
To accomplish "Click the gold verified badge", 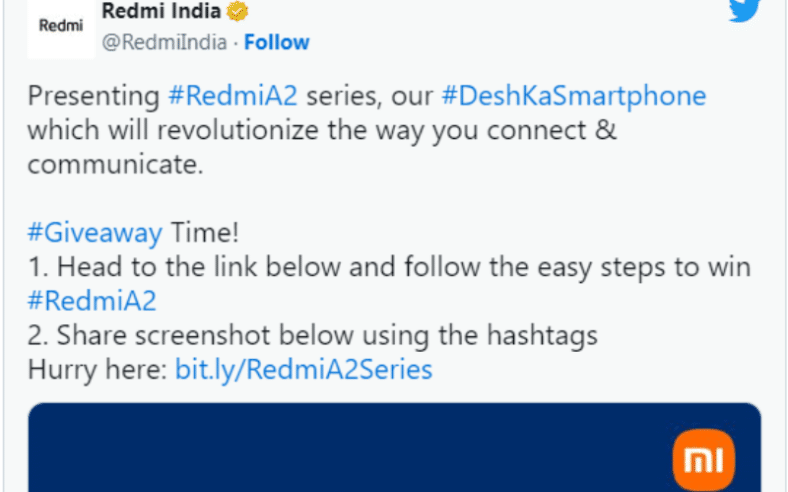I will click(x=237, y=12).
